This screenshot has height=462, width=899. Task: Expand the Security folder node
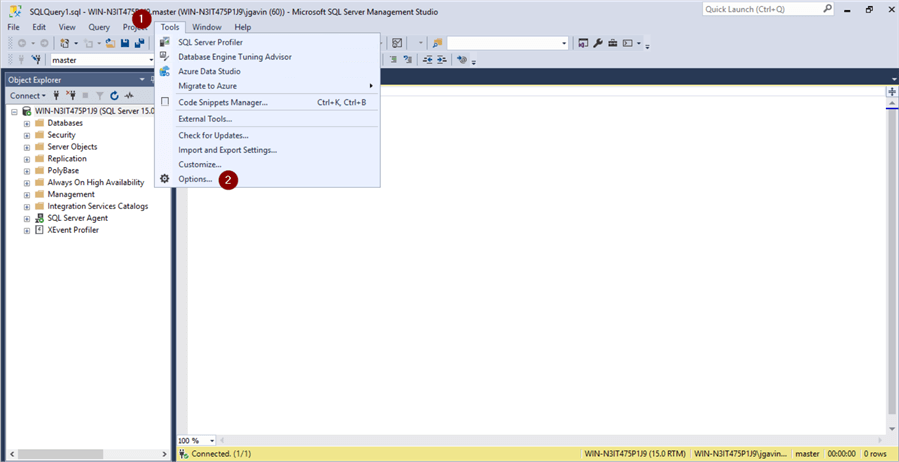[x=26, y=135]
